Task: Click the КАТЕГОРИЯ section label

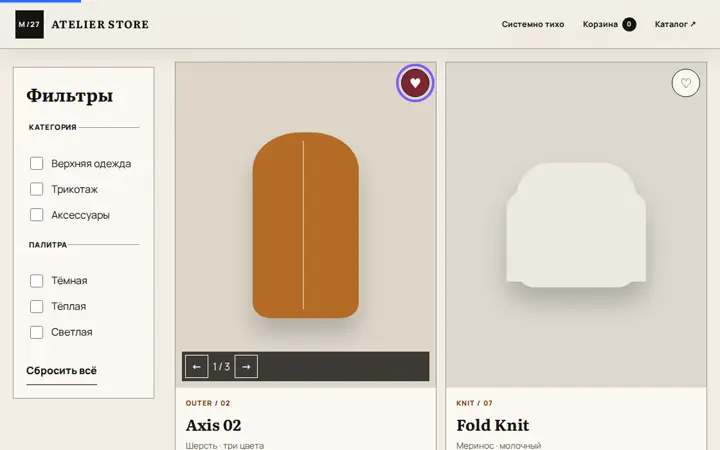Action: 53,127
